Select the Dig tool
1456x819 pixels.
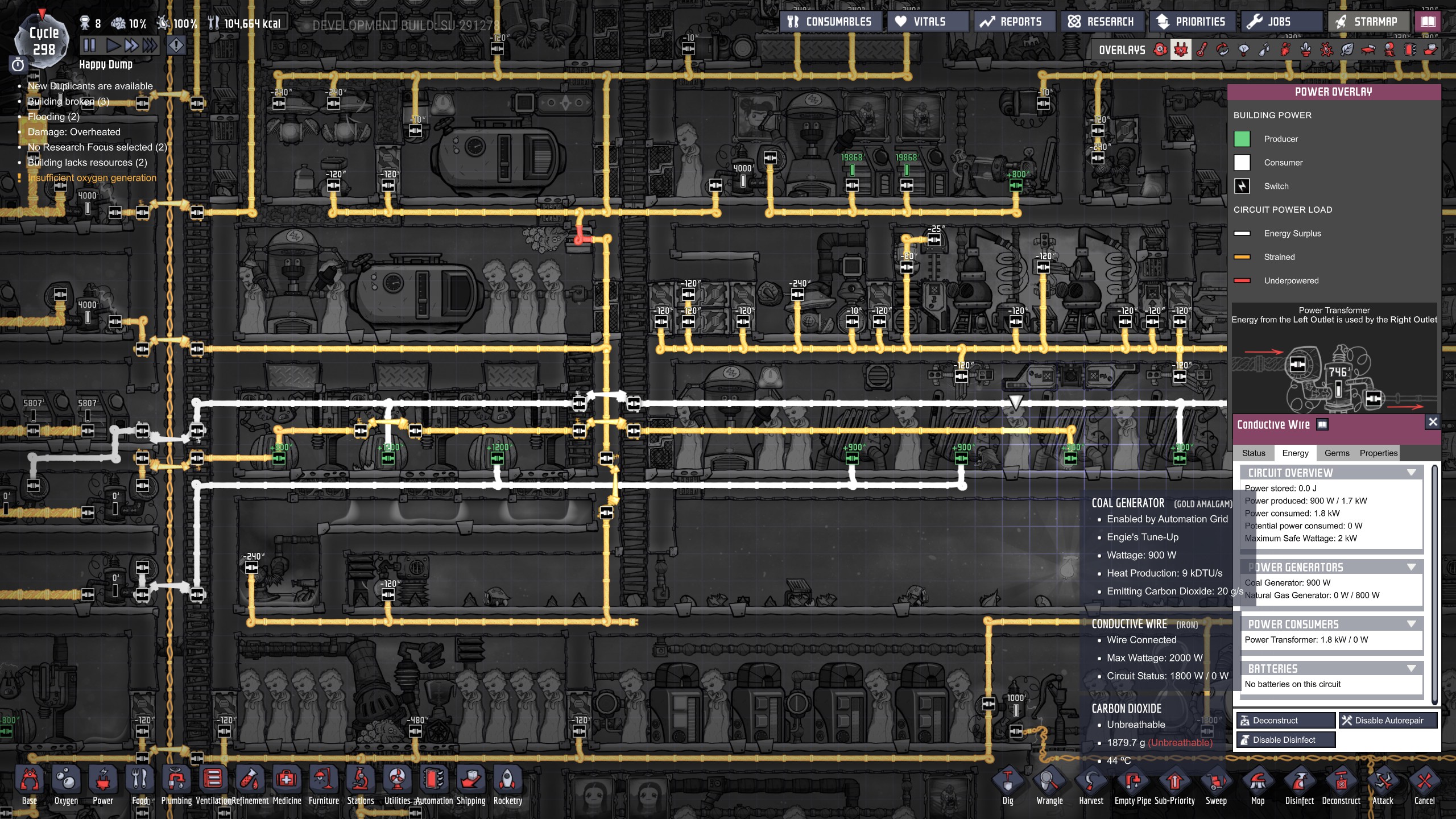pyautogui.click(x=1008, y=786)
